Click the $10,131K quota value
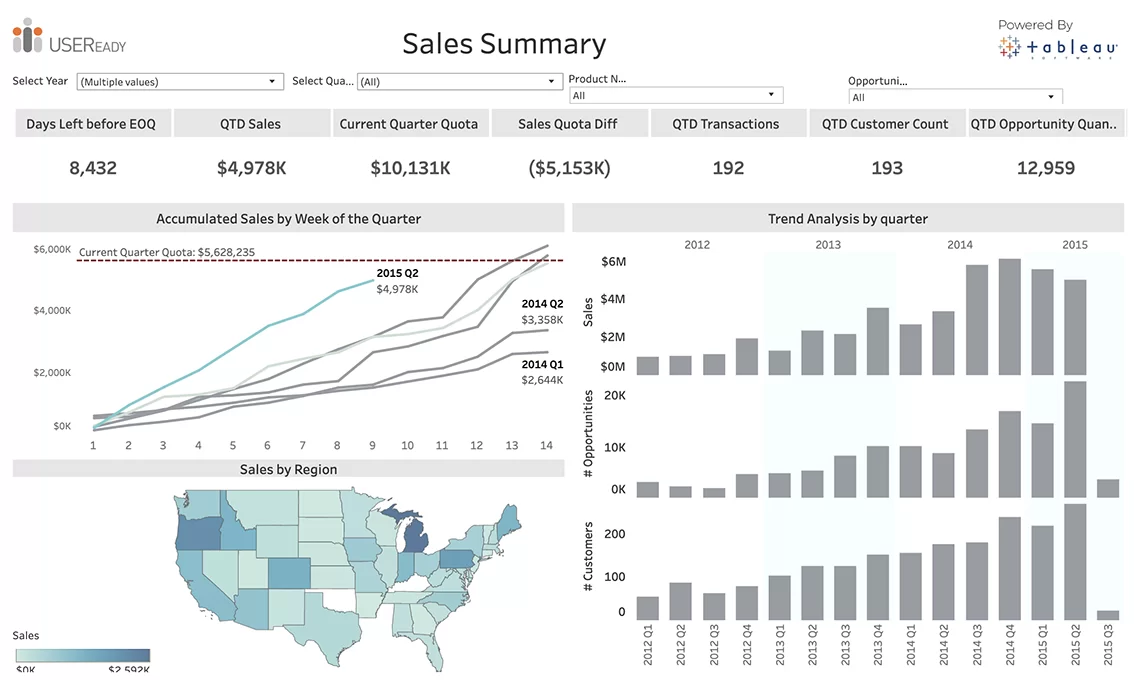1134x680 pixels. (x=410, y=168)
